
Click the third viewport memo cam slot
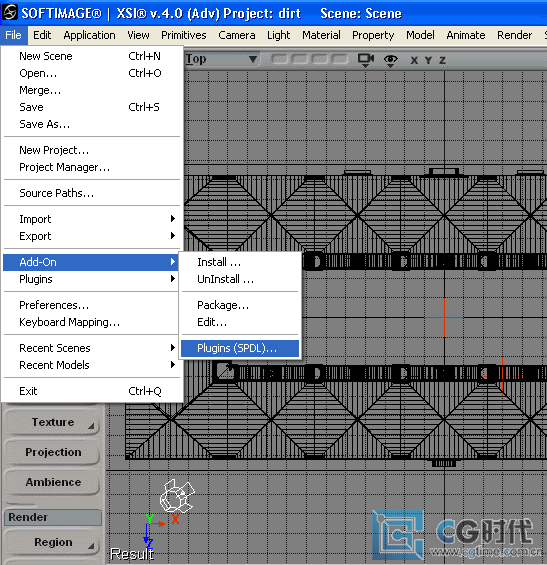[x=319, y=59]
